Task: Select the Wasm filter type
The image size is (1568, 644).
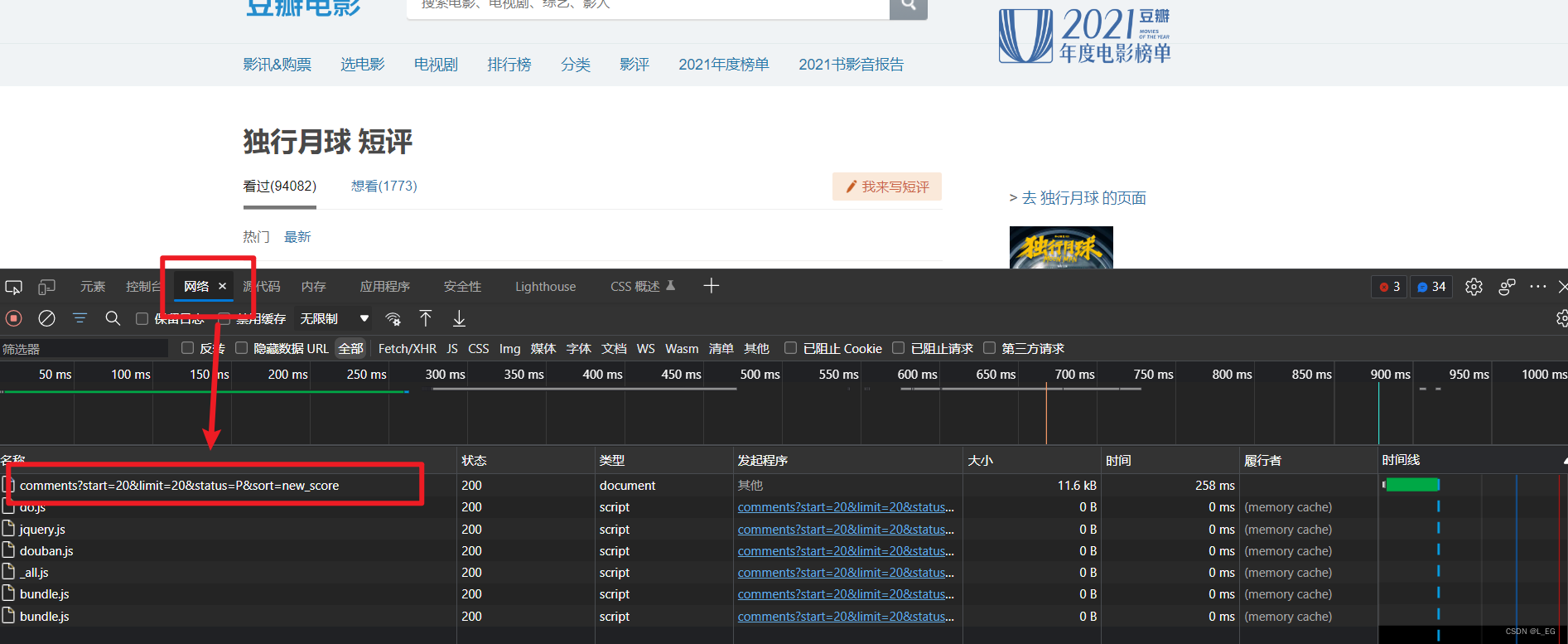Action: [x=682, y=349]
